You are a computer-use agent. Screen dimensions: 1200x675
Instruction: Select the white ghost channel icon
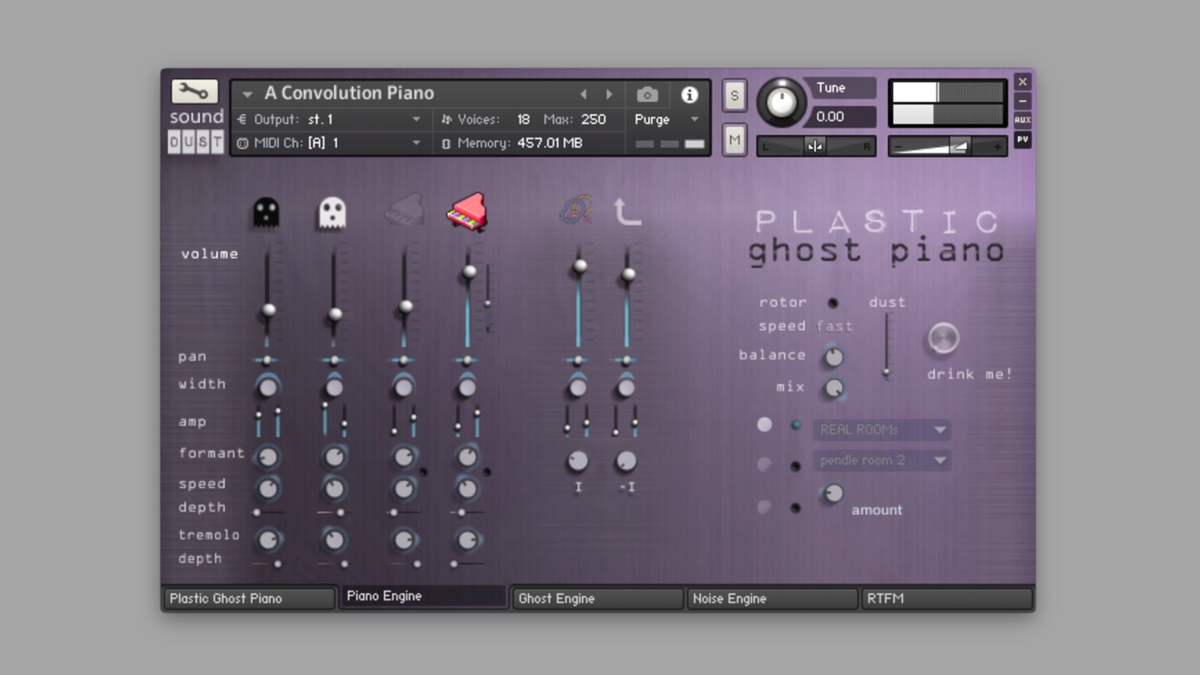point(332,212)
